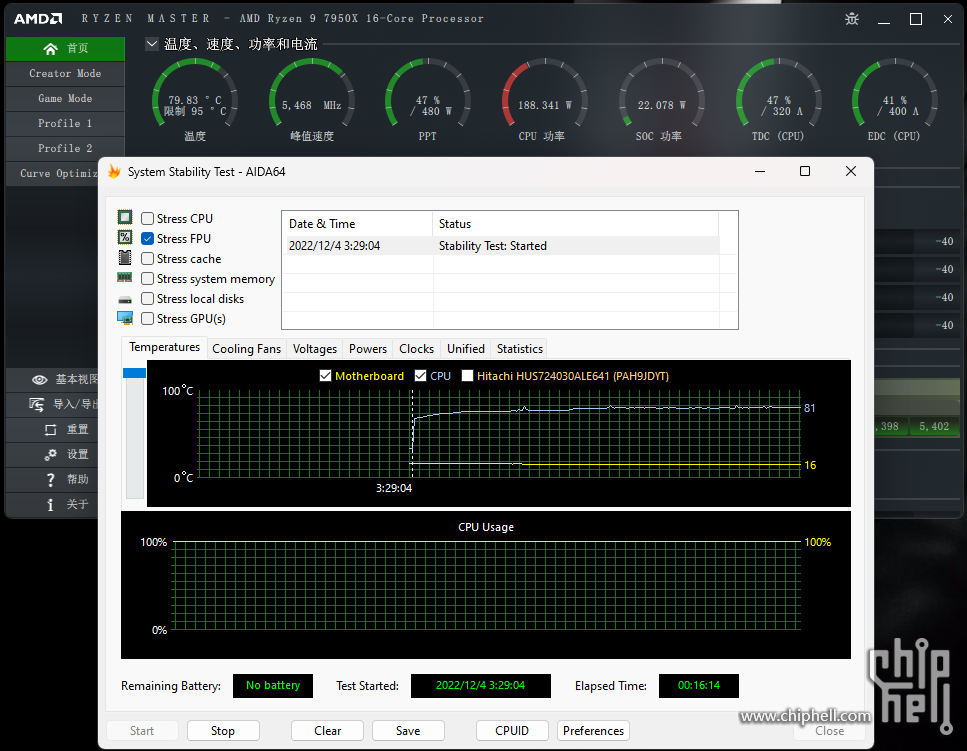
Task: Uncheck CPU in temperature graph legend
Action: click(x=421, y=376)
